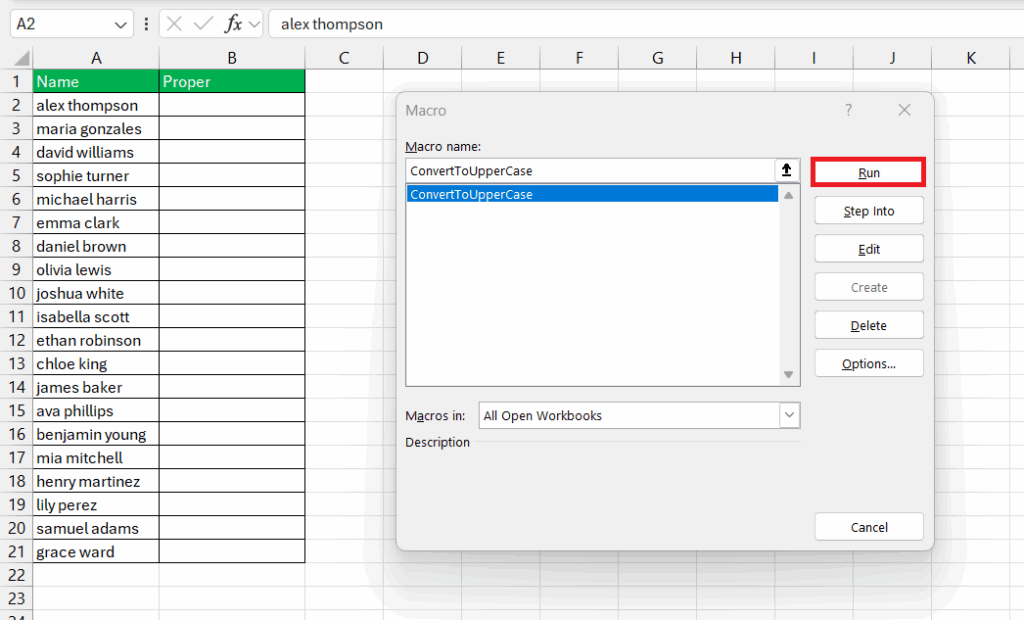Select column B header

click(x=231, y=58)
